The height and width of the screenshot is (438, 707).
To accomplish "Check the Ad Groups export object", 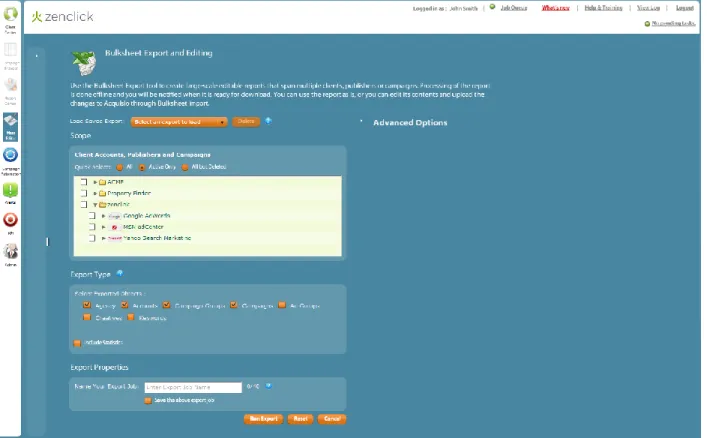I will [282, 305].
